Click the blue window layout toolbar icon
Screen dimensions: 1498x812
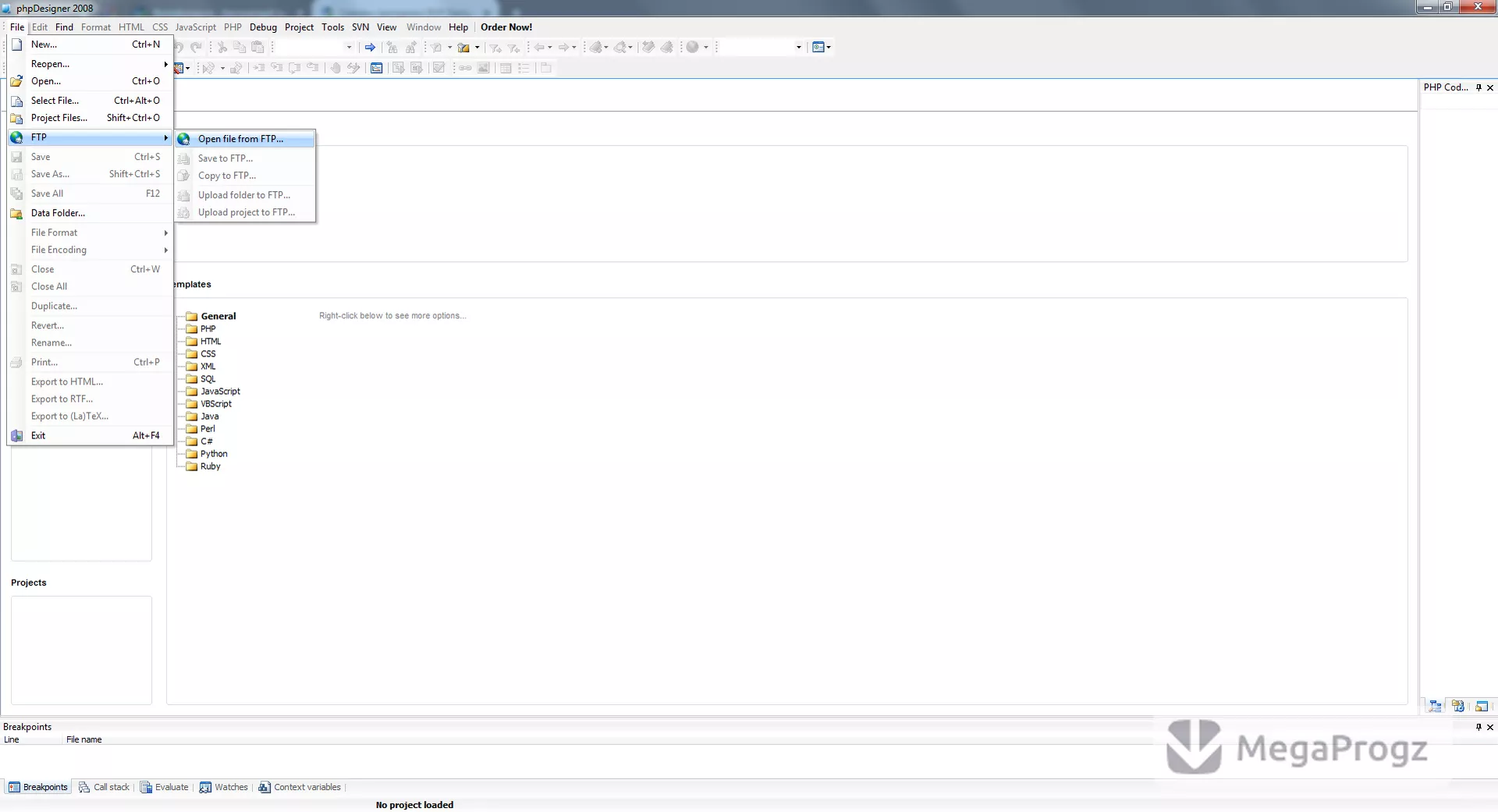pos(818,48)
